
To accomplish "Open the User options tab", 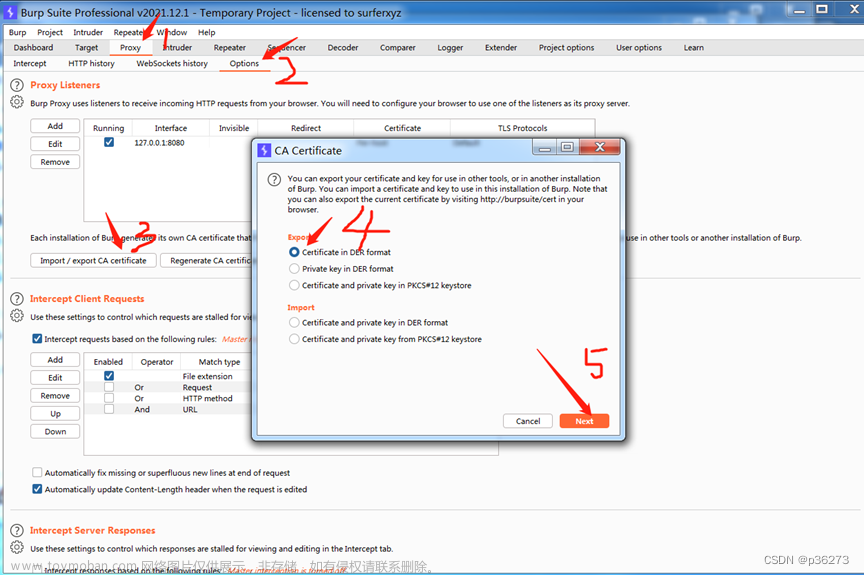I will (639, 48).
